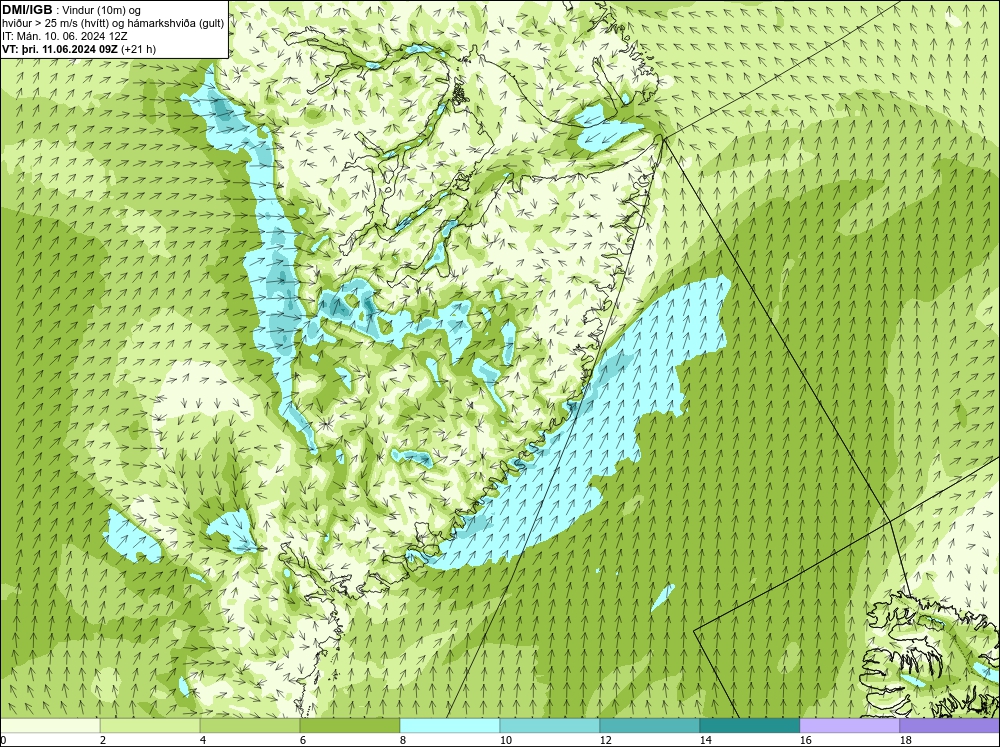Image resolution: width=1000 pixels, height=747 pixels.
Task: Click the 8-10 m/s light cyan swatch
Action: pos(450,725)
